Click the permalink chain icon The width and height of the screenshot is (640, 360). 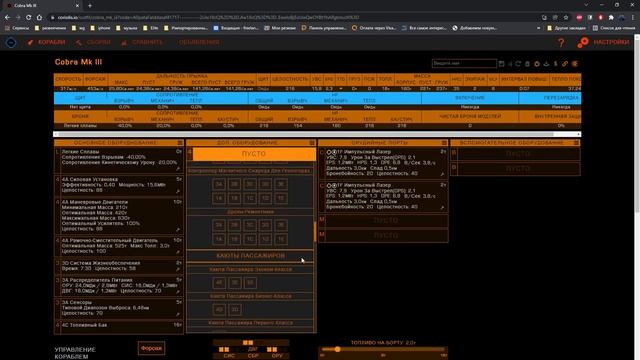(x=565, y=64)
